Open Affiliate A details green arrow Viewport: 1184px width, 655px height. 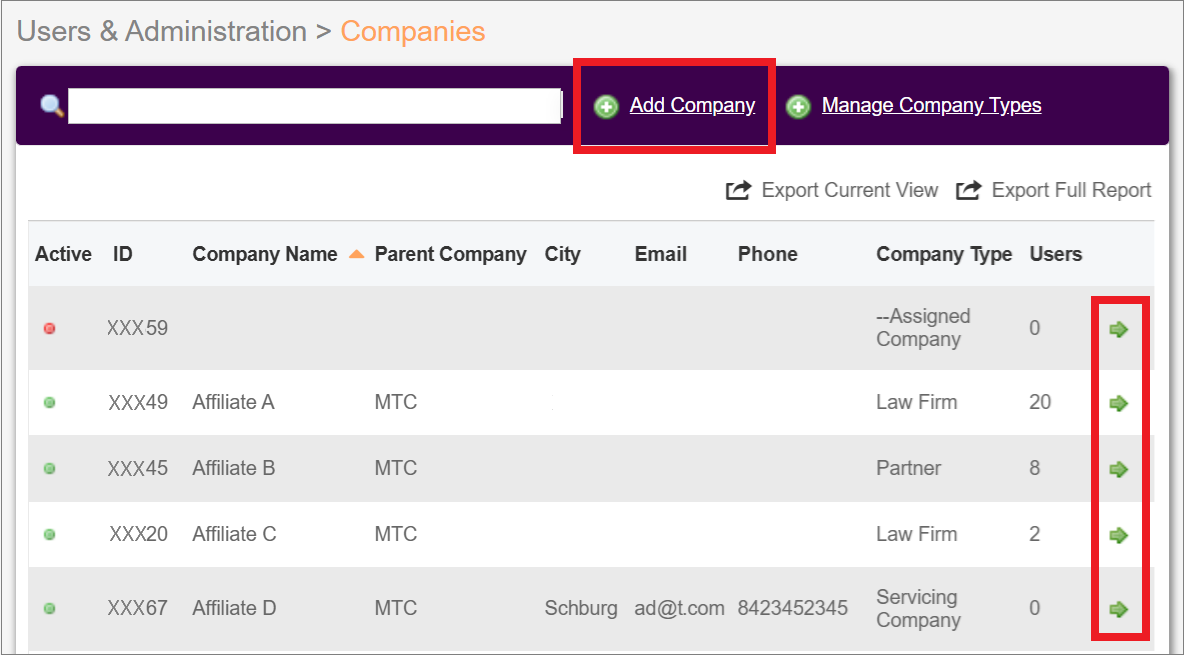click(1118, 403)
